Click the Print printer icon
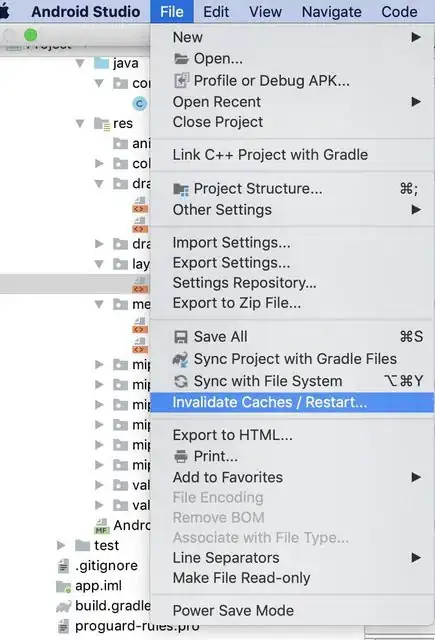This screenshot has width=435, height=640. pyautogui.click(x=181, y=456)
